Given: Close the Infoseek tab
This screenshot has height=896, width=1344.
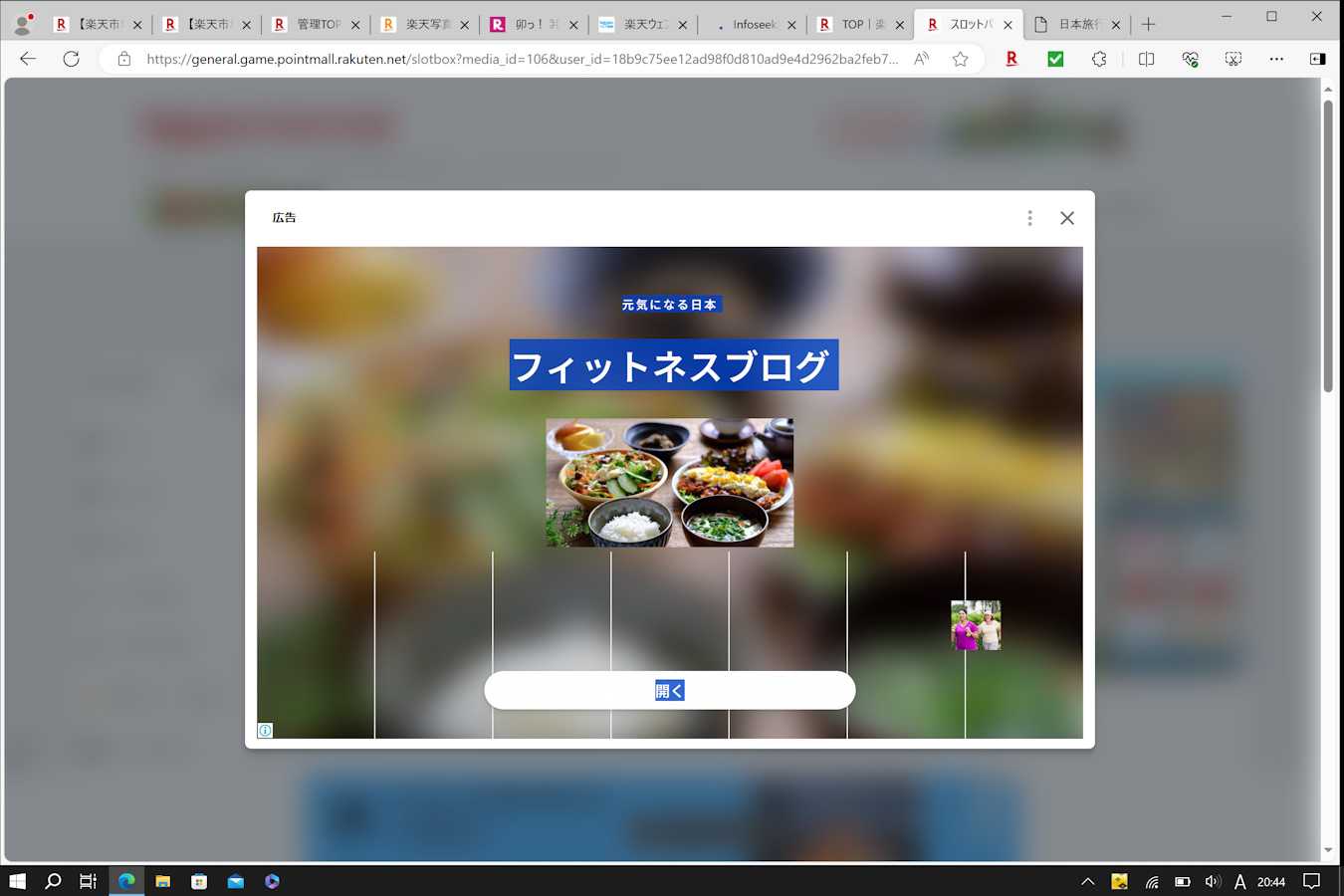Looking at the screenshot, I should [x=791, y=25].
